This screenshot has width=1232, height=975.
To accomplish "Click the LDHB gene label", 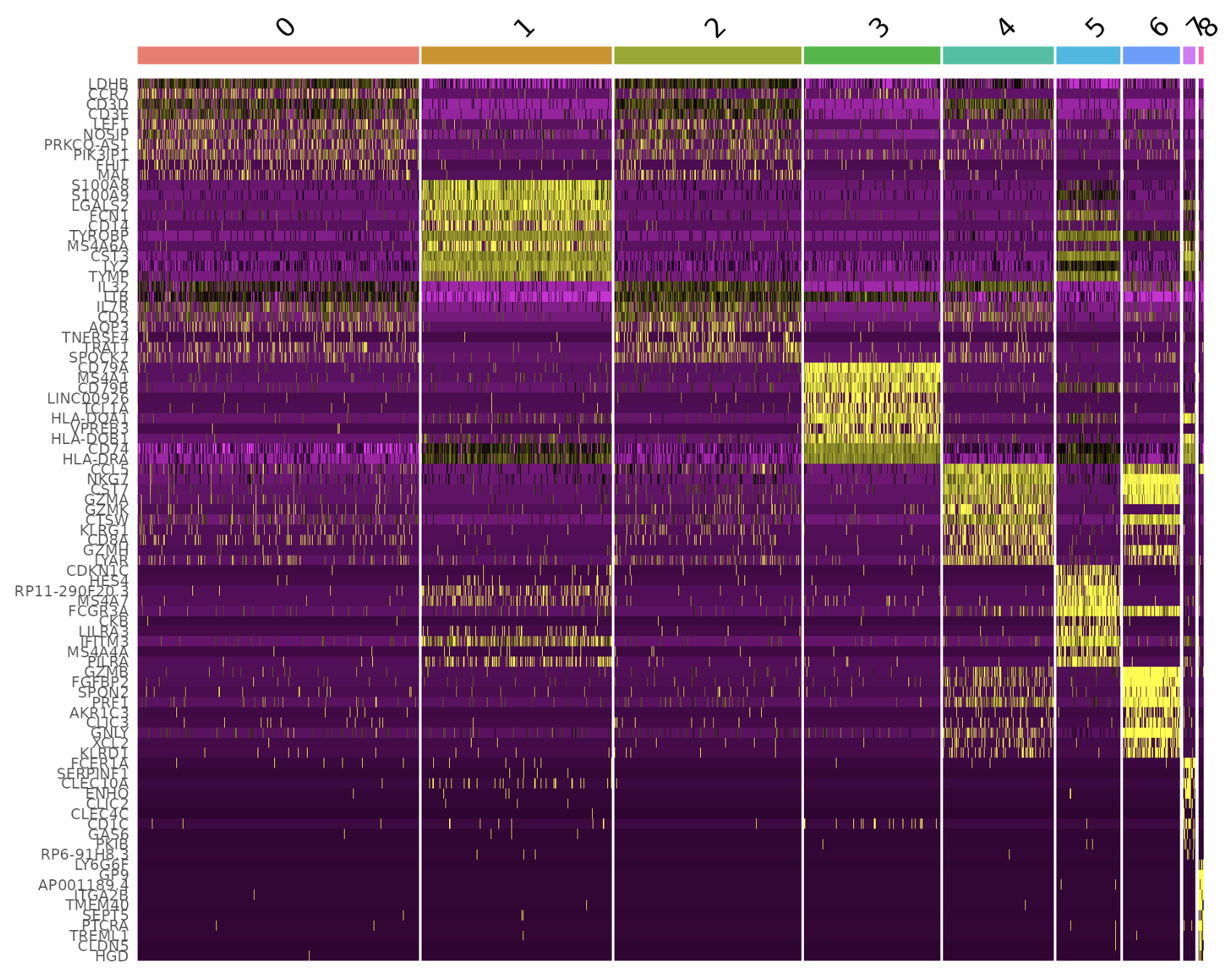I will pyautogui.click(x=108, y=84).
